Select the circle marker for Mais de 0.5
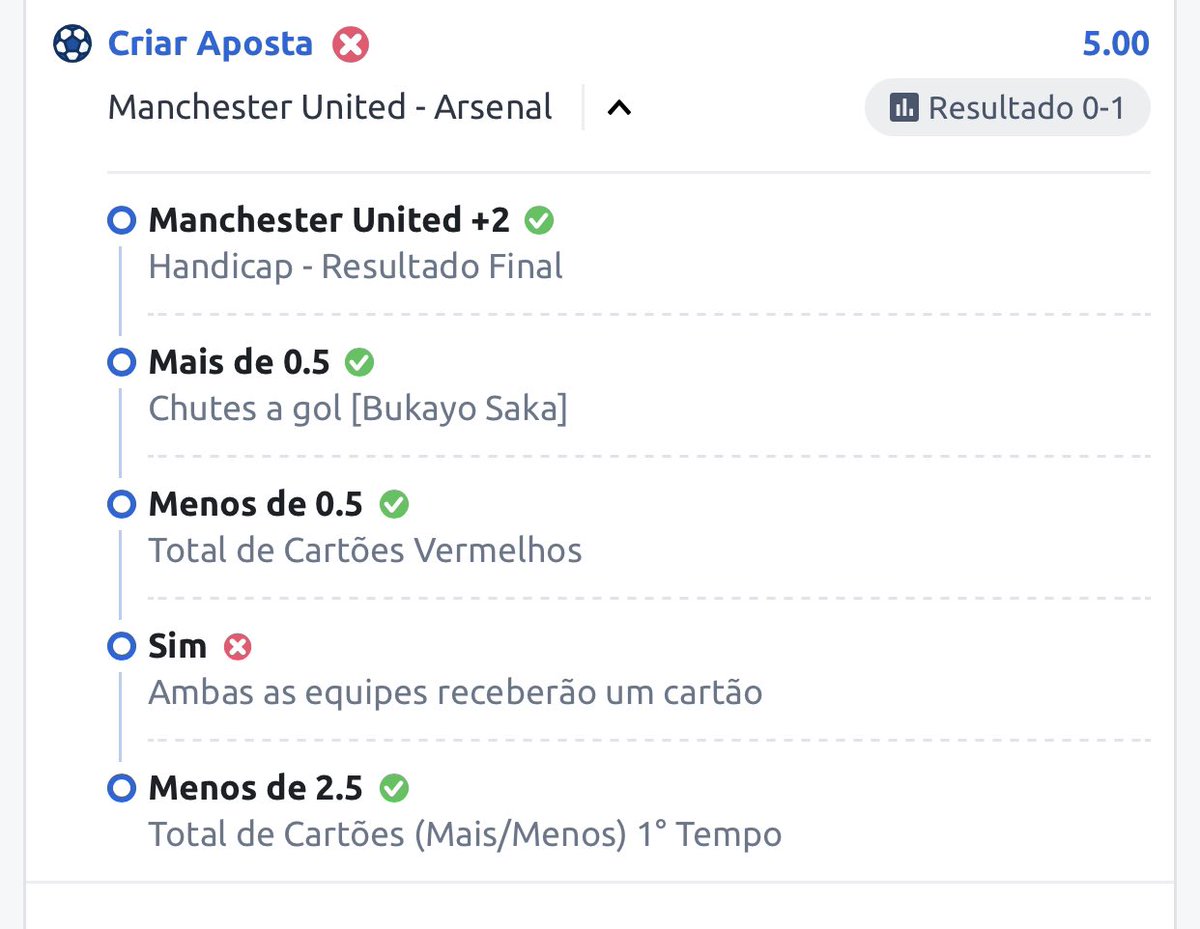The width and height of the screenshot is (1200, 929). (x=121, y=362)
